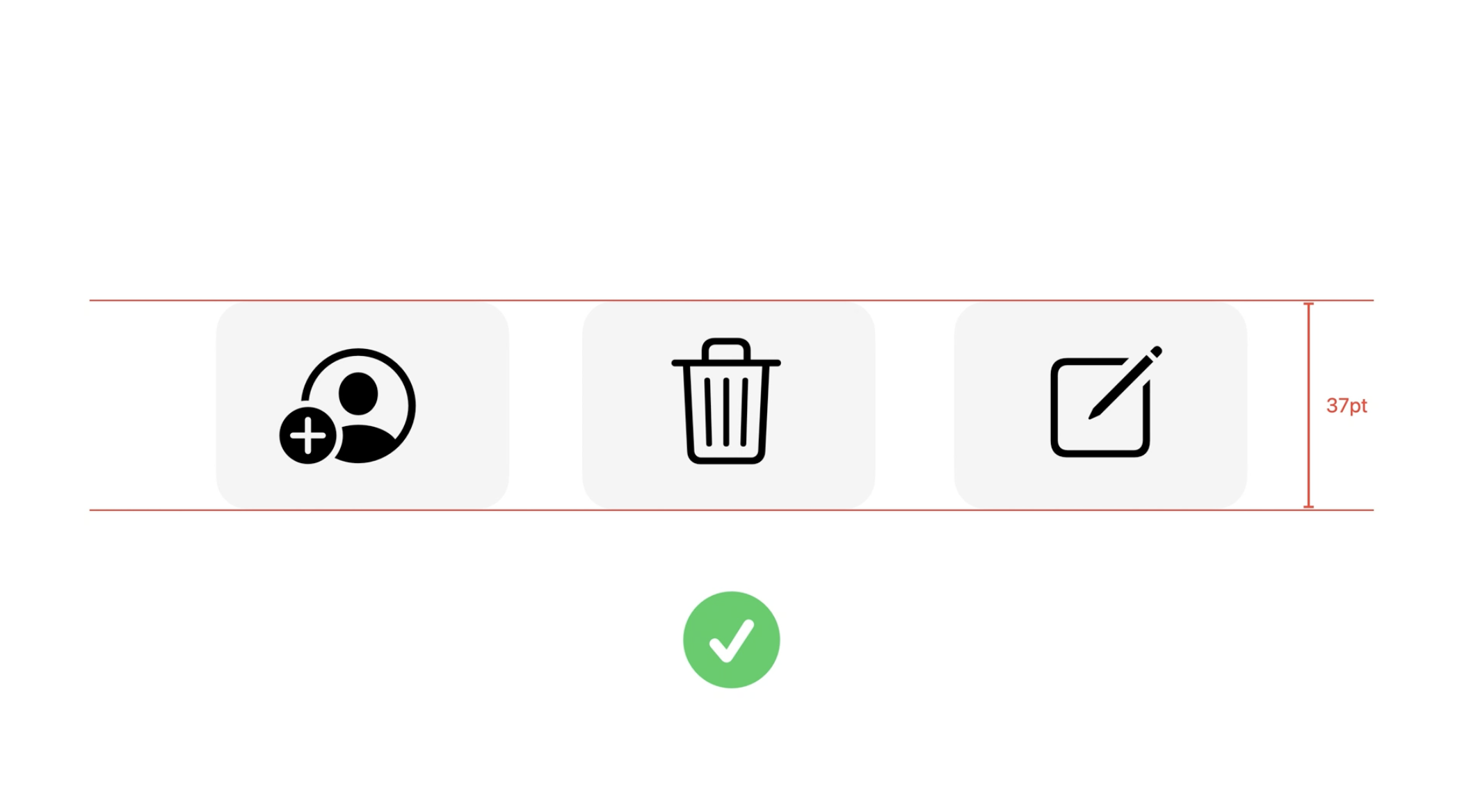Click the pencil in the compose icon
Screen dimensions: 1462x812
1125,382
